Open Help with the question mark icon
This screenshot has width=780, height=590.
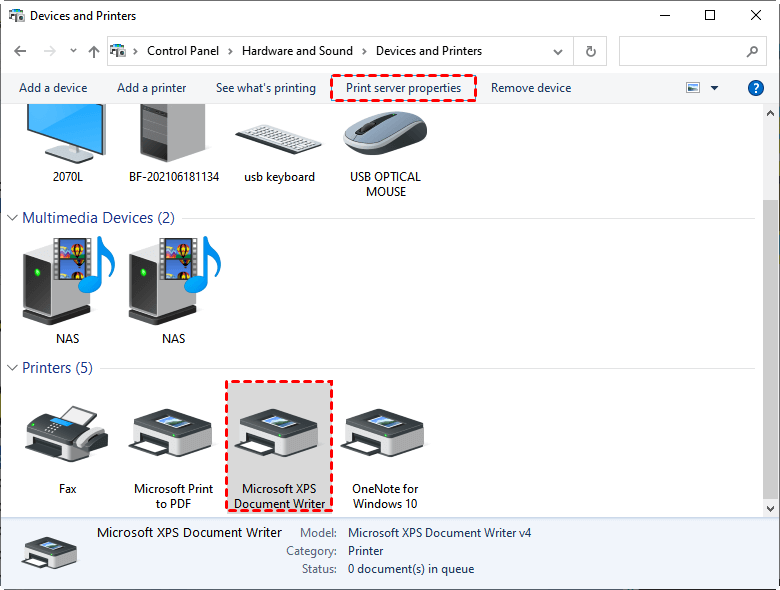tap(756, 88)
